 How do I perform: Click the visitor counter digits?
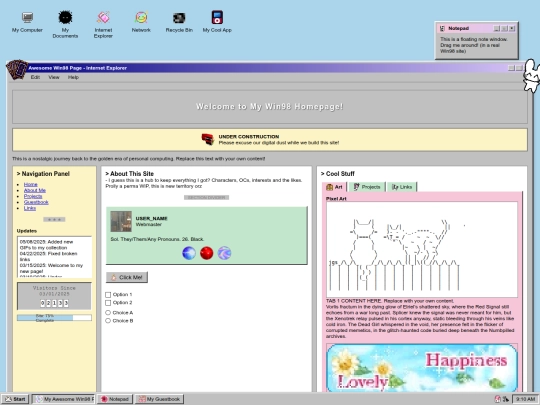pos(54,303)
